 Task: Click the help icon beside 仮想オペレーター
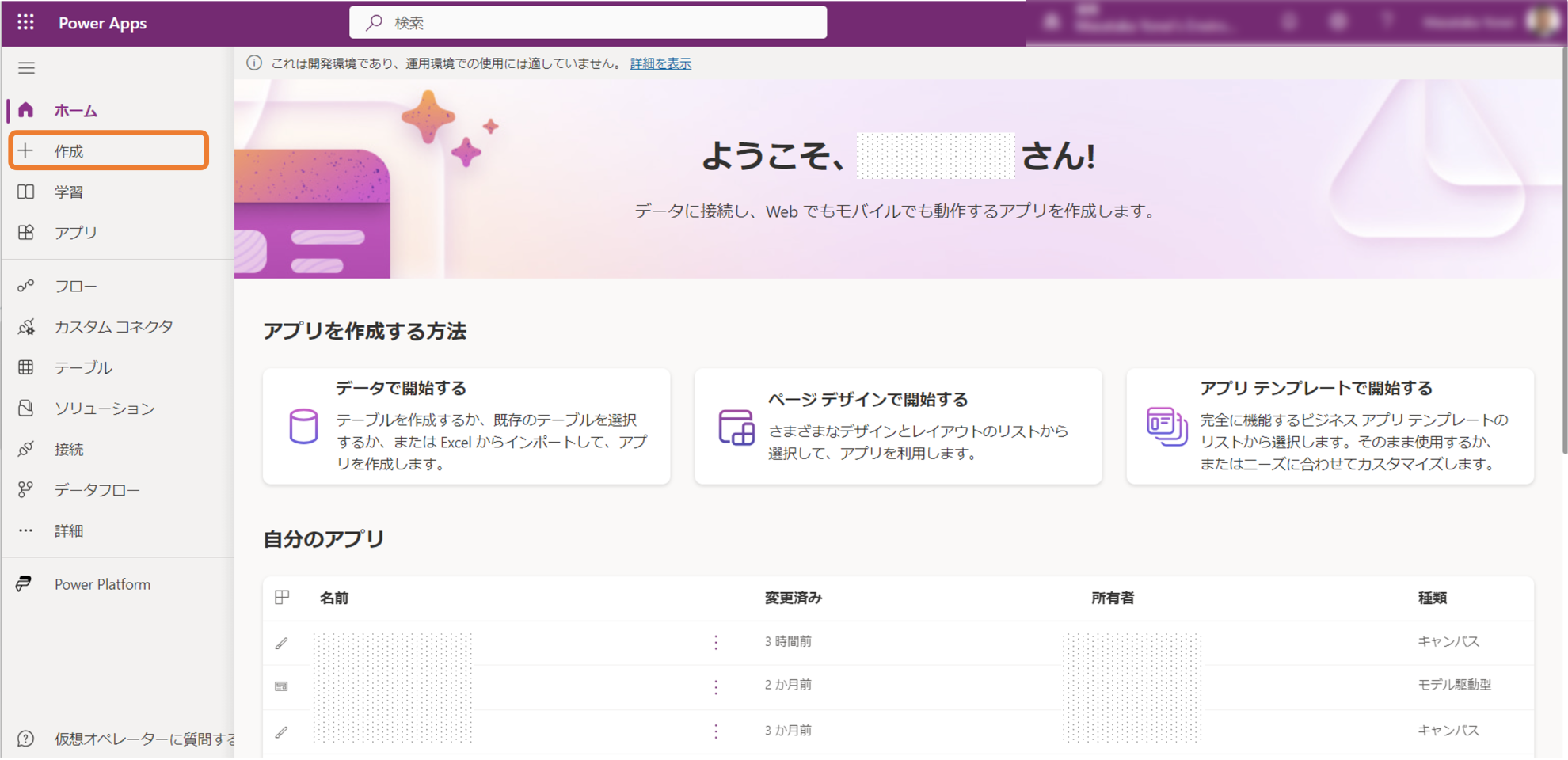coord(25,739)
